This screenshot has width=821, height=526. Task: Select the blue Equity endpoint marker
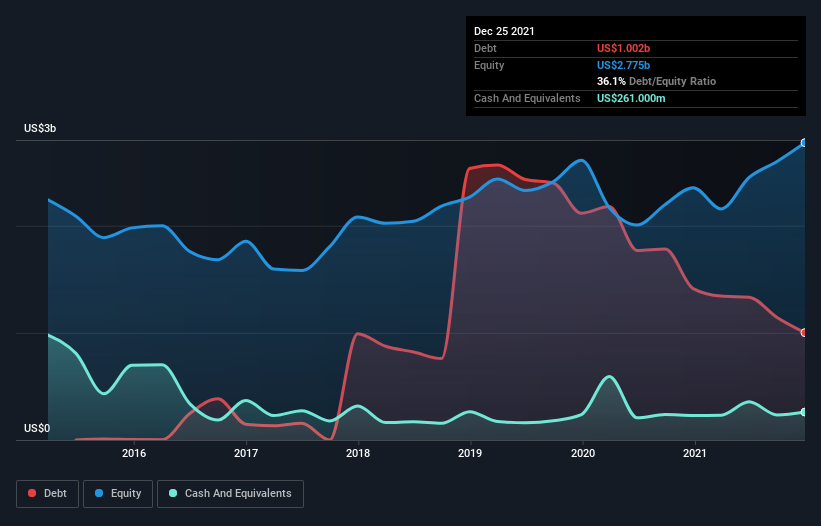click(x=804, y=143)
